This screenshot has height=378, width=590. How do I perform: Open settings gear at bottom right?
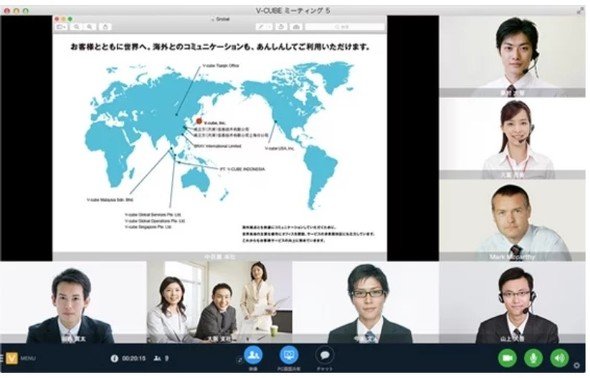(x=576, y=365)
